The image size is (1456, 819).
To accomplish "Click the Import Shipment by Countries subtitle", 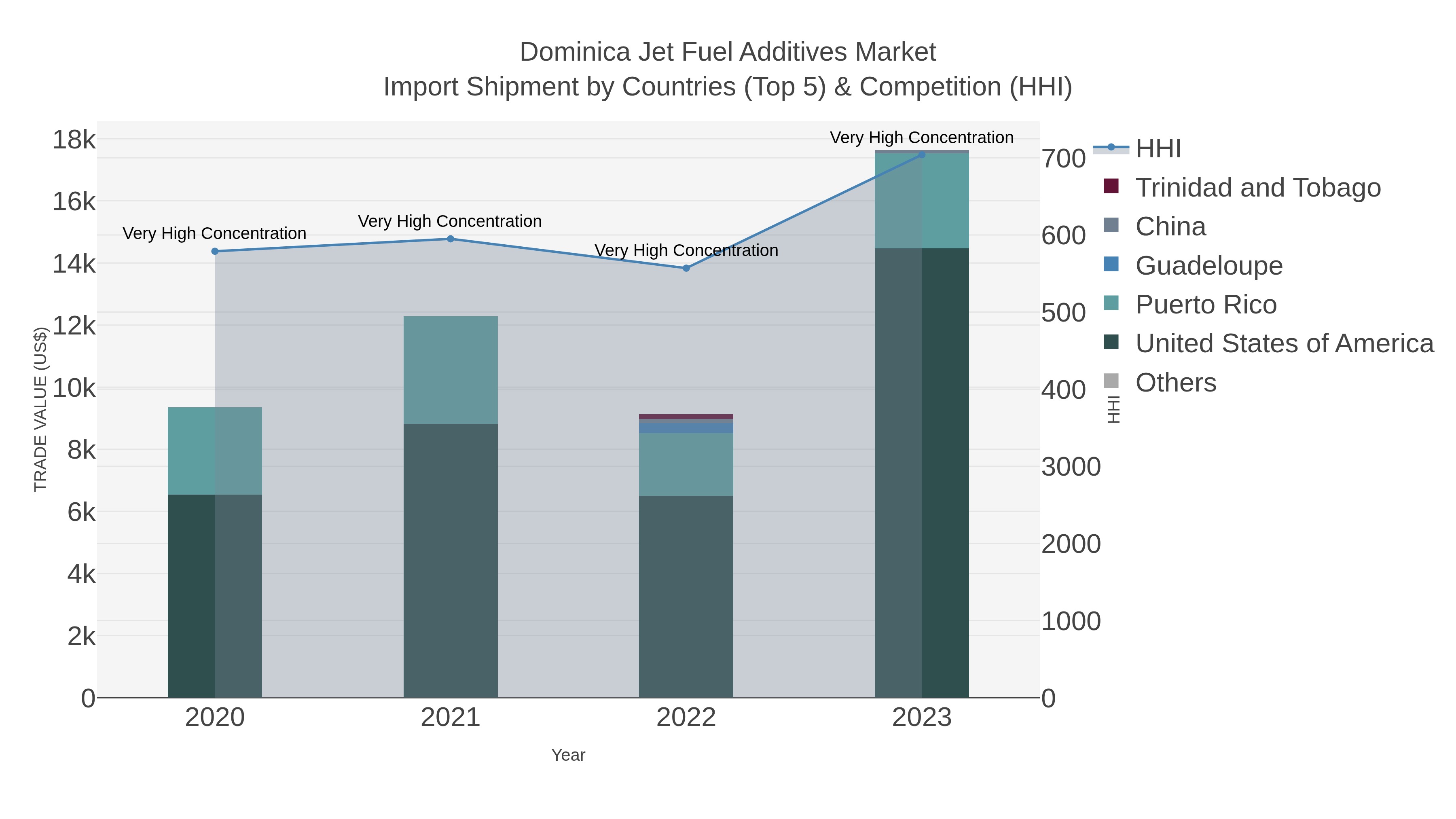I will pos(728,87).
